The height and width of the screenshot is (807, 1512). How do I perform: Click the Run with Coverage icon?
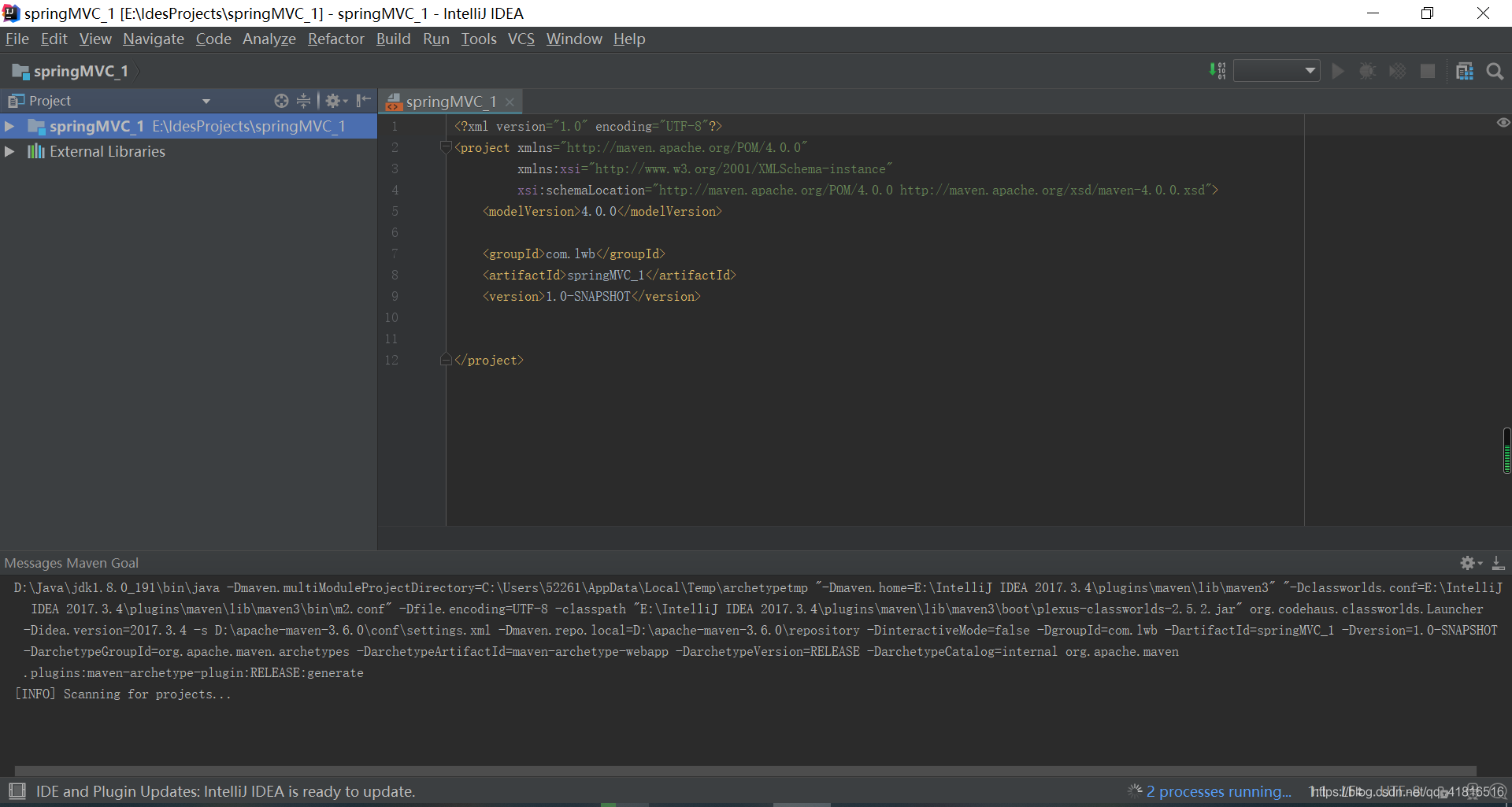point(1398,71)
